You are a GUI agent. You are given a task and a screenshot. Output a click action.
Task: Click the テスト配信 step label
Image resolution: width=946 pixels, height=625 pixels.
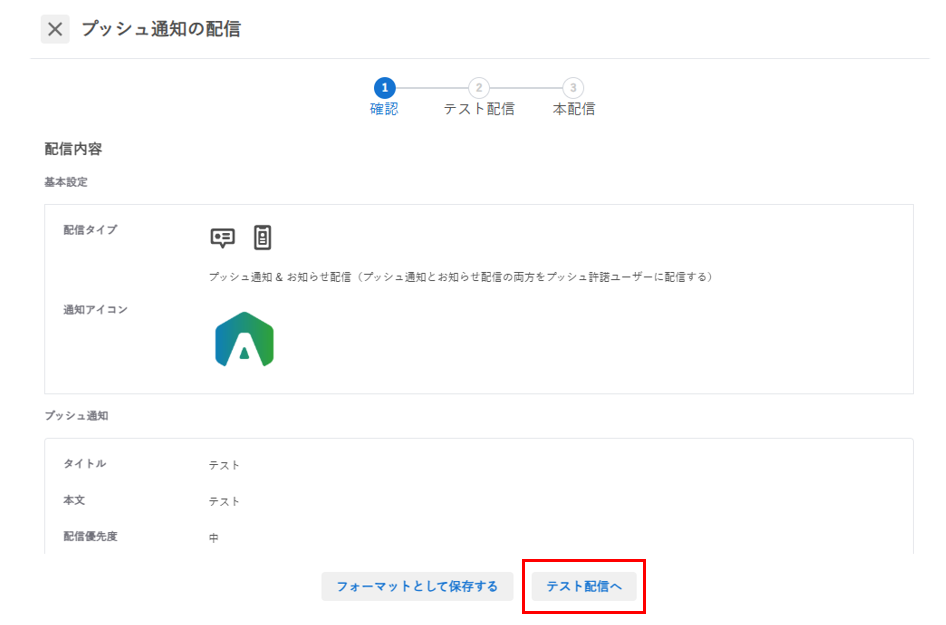(479, 109)
